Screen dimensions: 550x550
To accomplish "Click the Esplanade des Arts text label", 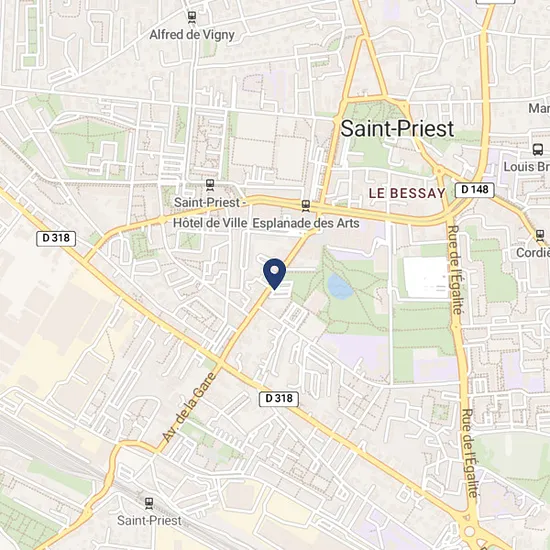I will pos(306,223).
